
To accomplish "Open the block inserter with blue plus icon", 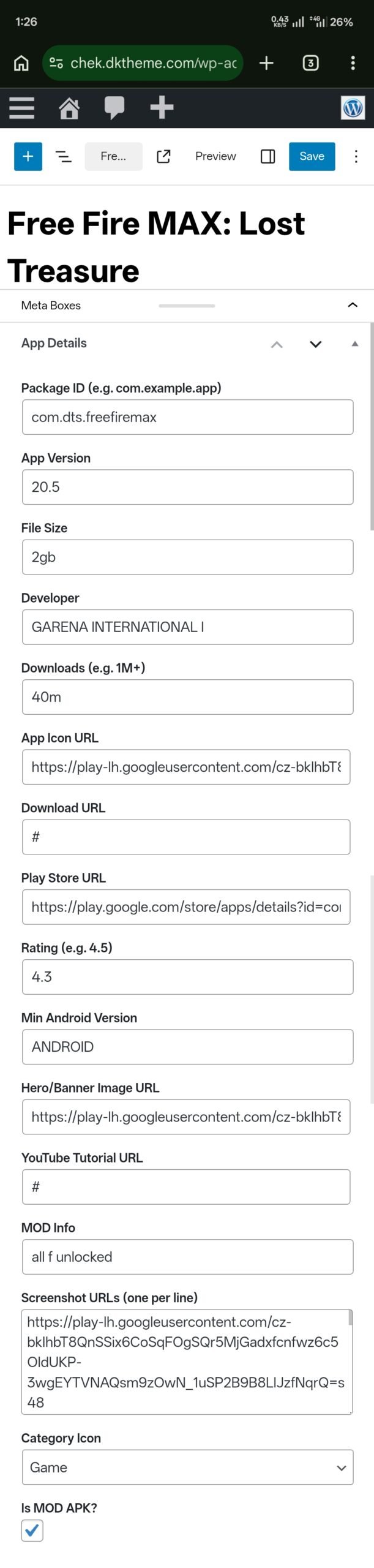I will pyautogui.click(x=27, y=156).
